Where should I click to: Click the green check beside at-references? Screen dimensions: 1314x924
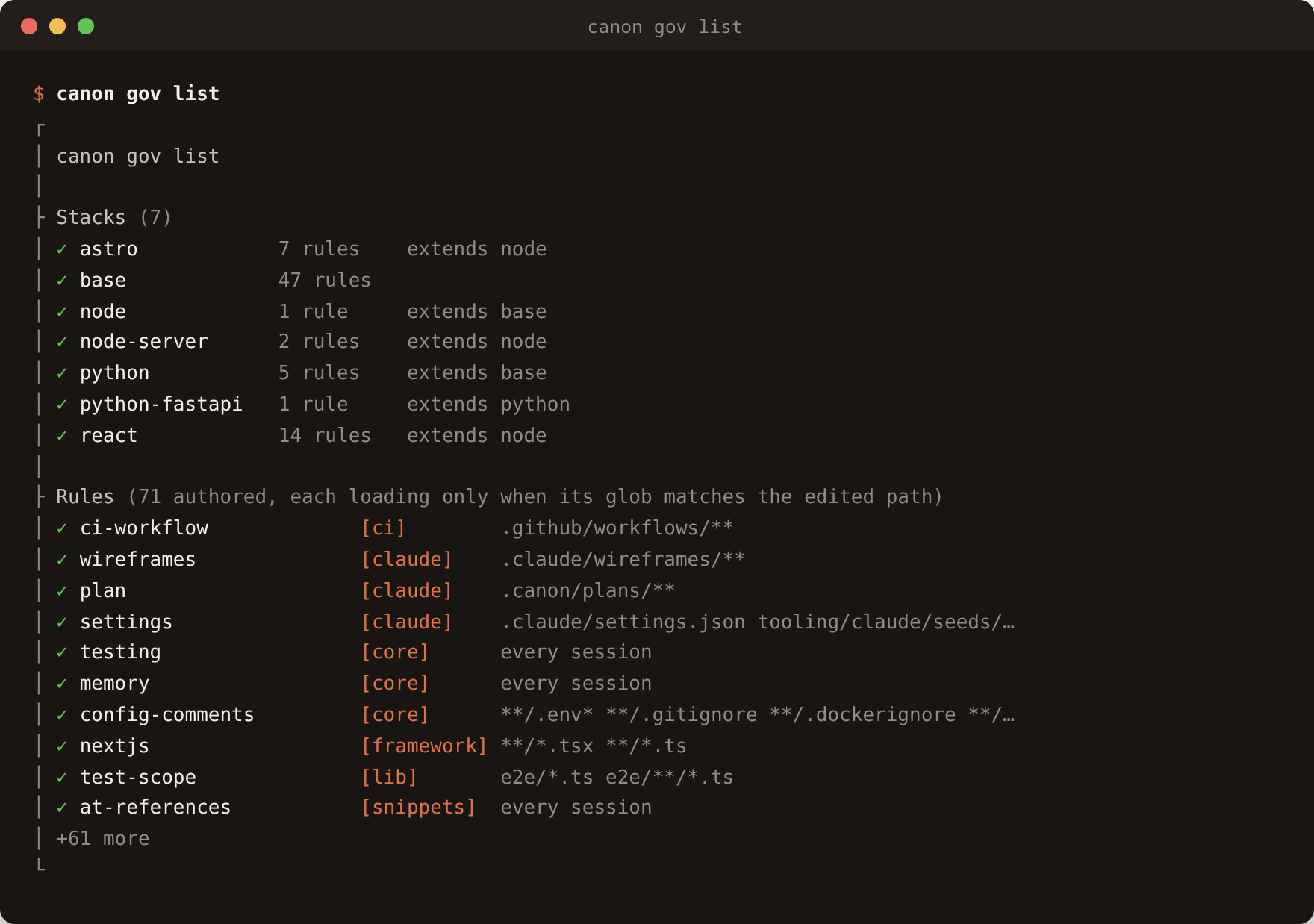[x=62, y=808]
